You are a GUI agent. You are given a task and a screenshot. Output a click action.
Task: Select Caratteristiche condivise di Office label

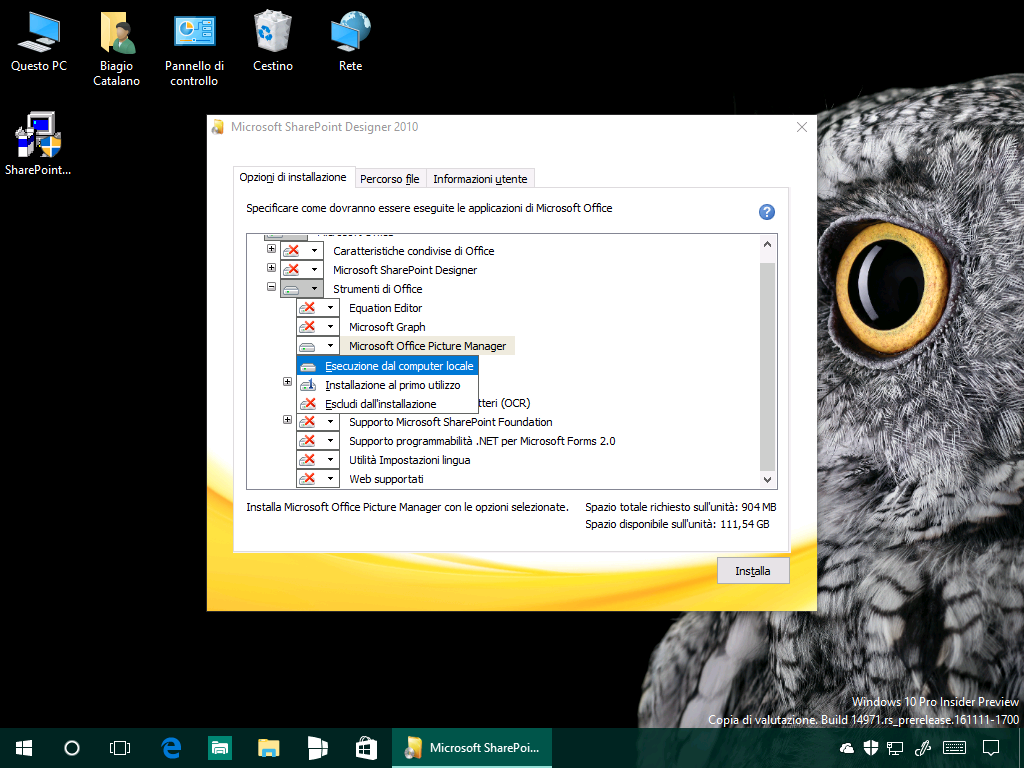413,251
